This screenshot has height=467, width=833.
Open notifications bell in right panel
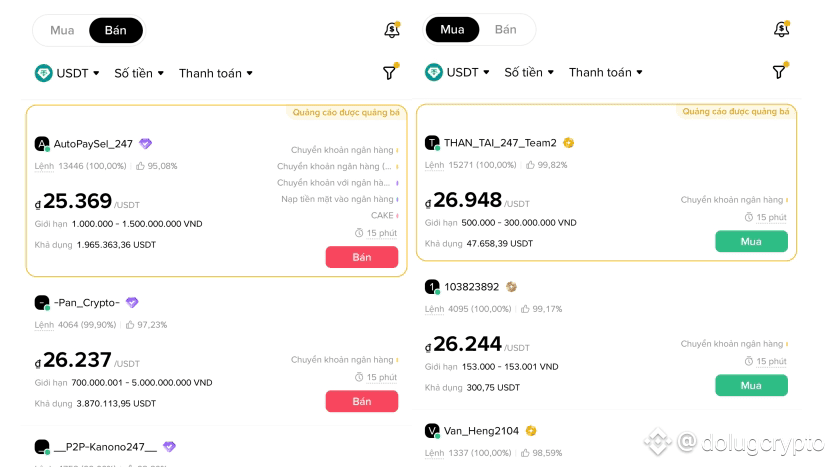pos(781,30)
